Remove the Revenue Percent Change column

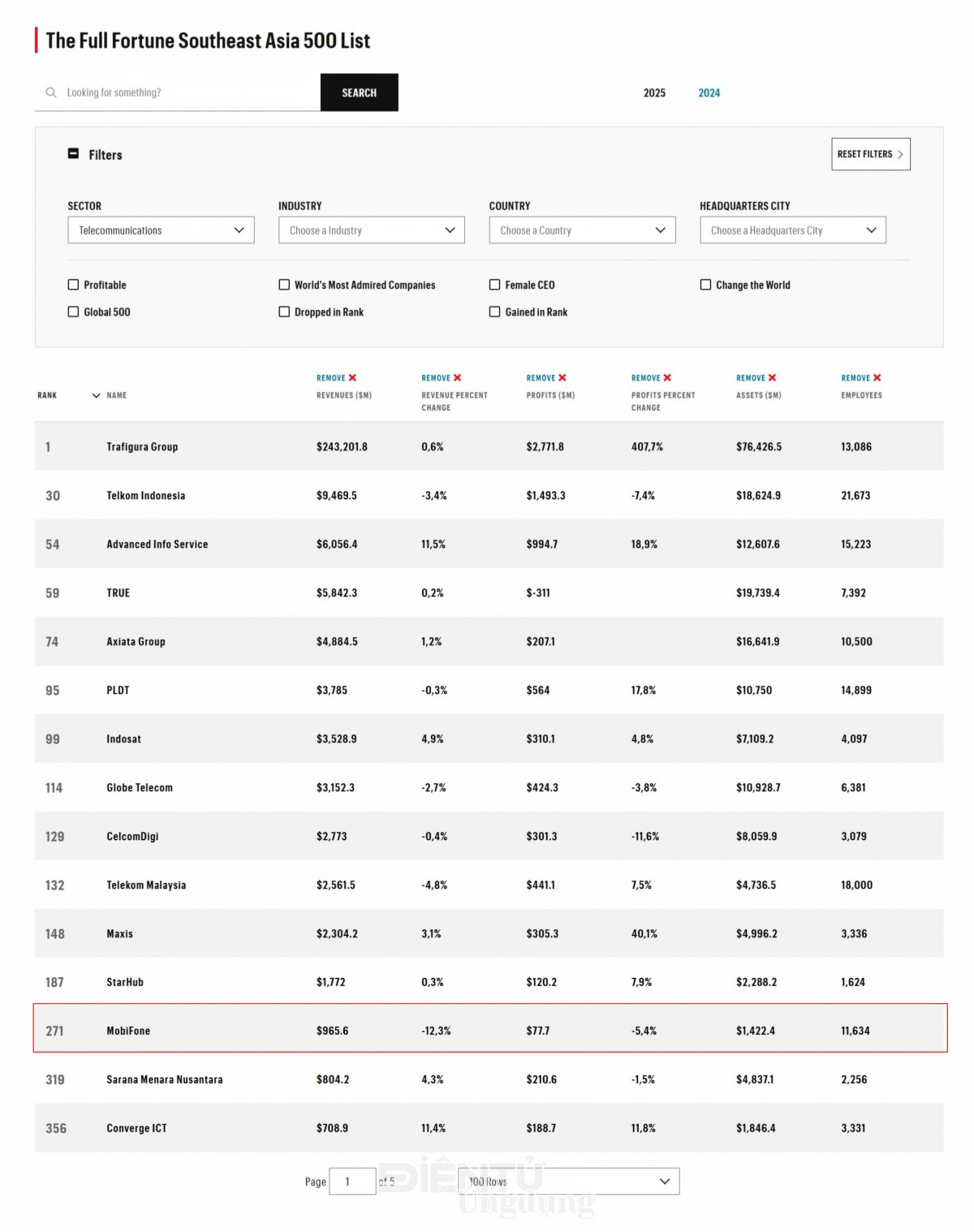tap(457, 378)
